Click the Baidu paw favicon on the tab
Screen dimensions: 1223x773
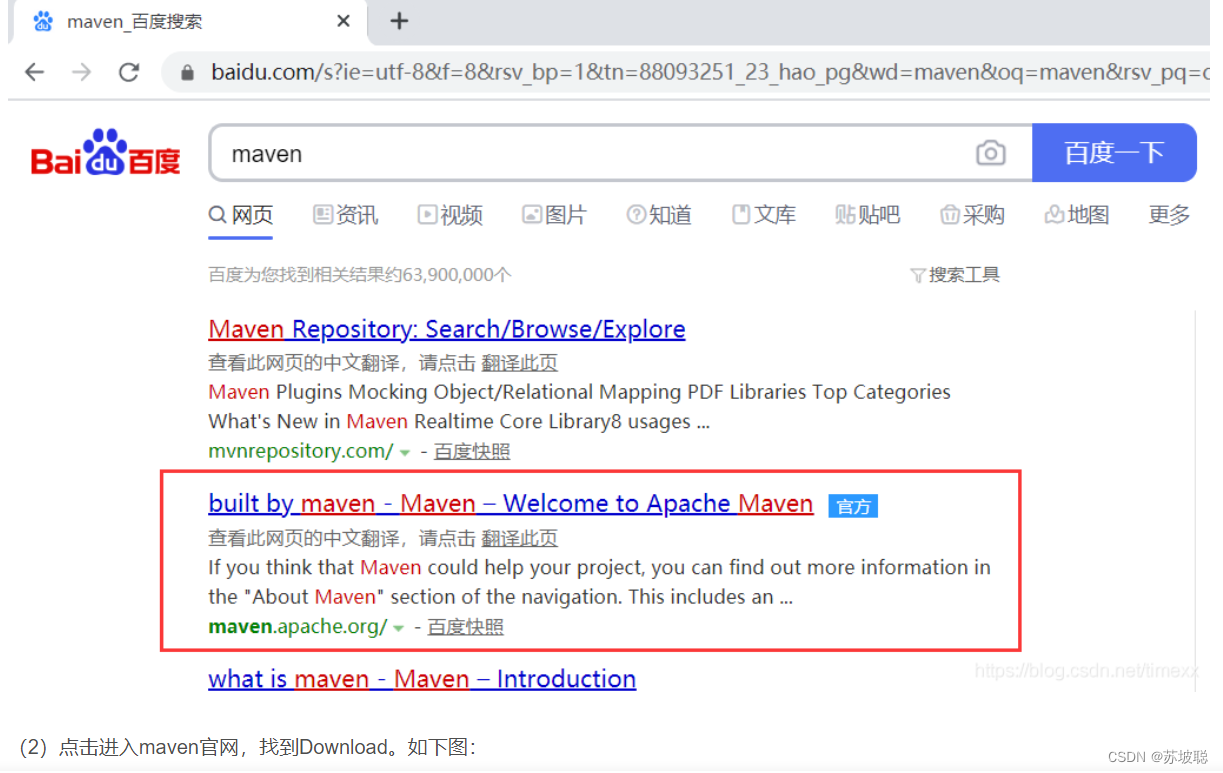click(43, 21)
